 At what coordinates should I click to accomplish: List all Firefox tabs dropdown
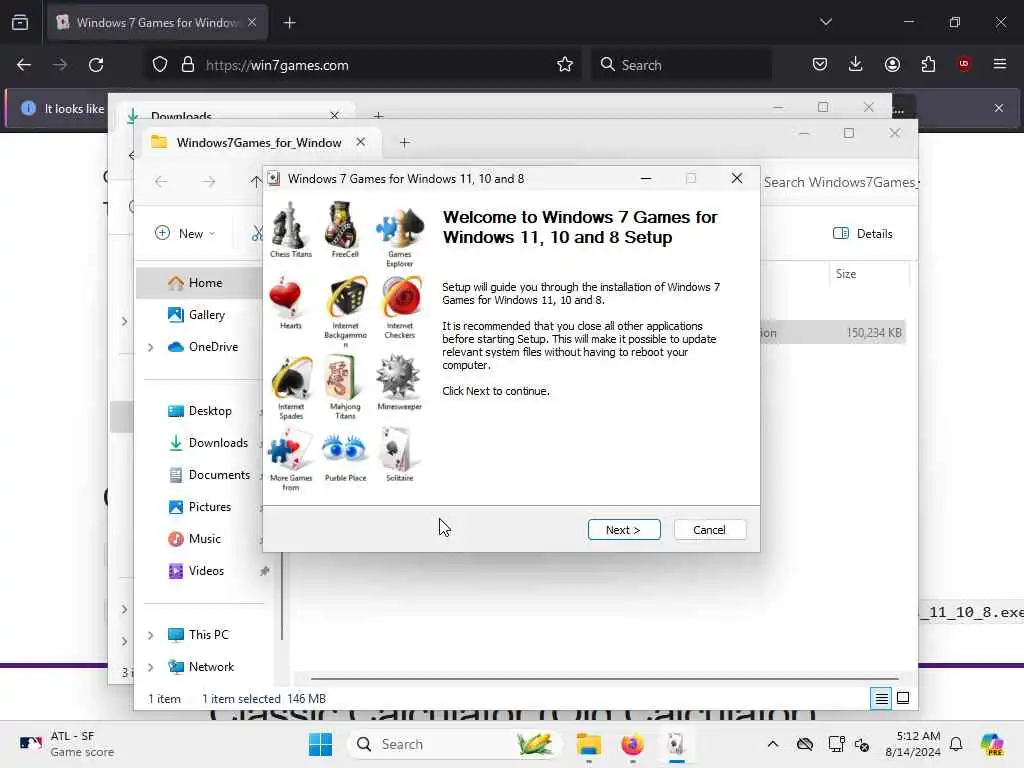[825, 22]
